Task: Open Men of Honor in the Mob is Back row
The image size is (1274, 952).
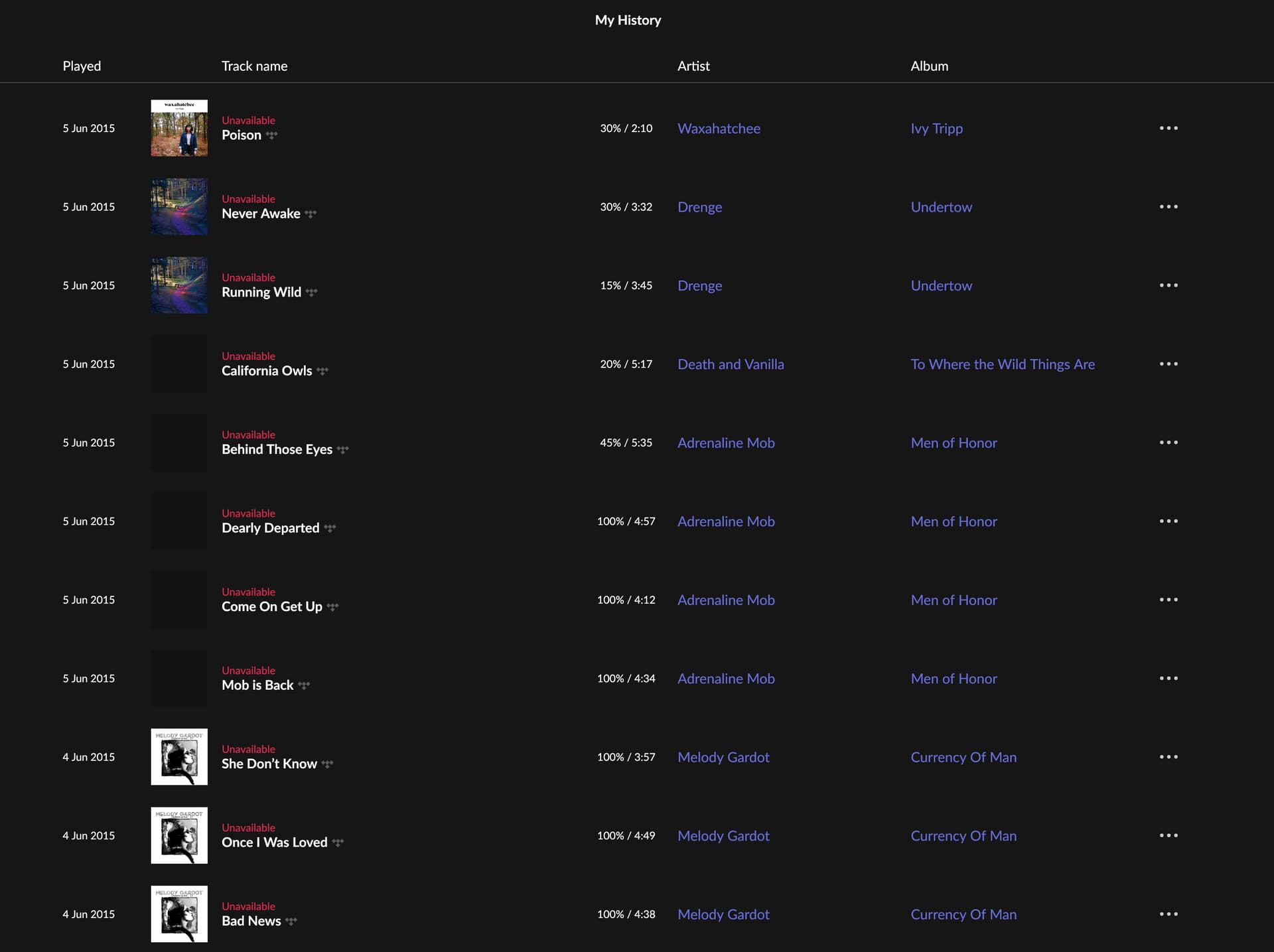Action: tap(954, 679)
